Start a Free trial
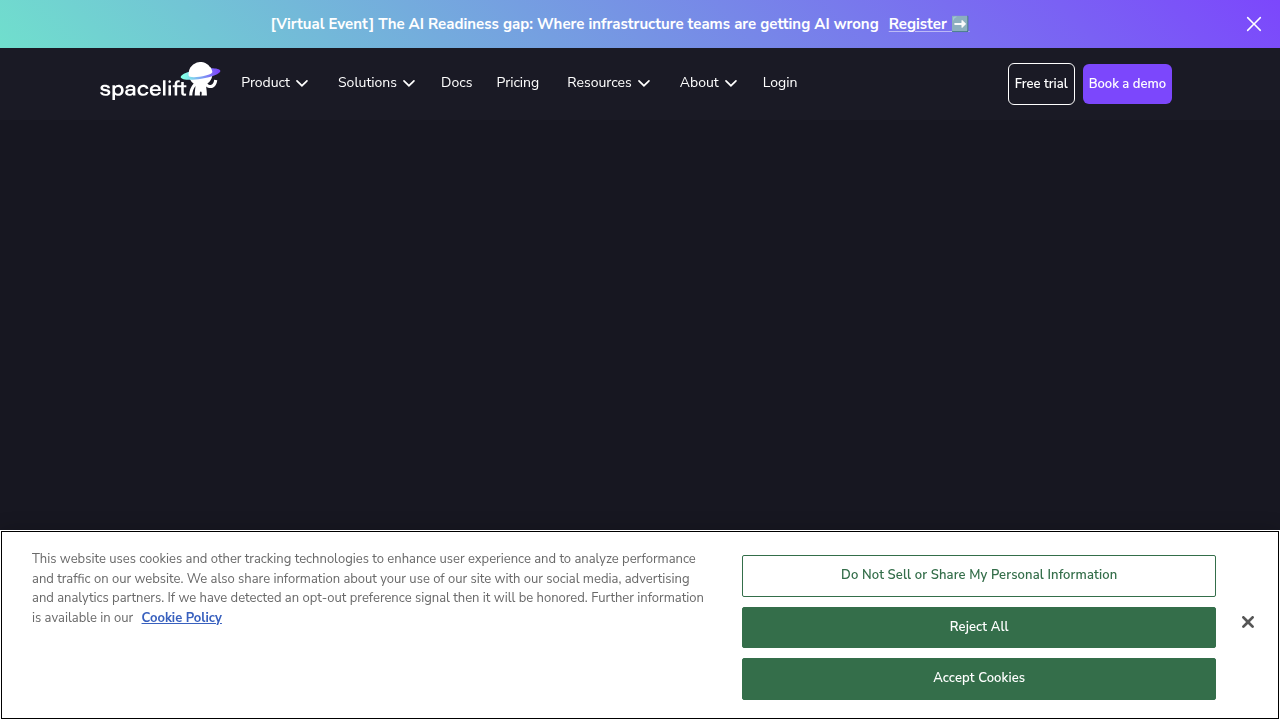1280x720 pixels. (1041, 84)
